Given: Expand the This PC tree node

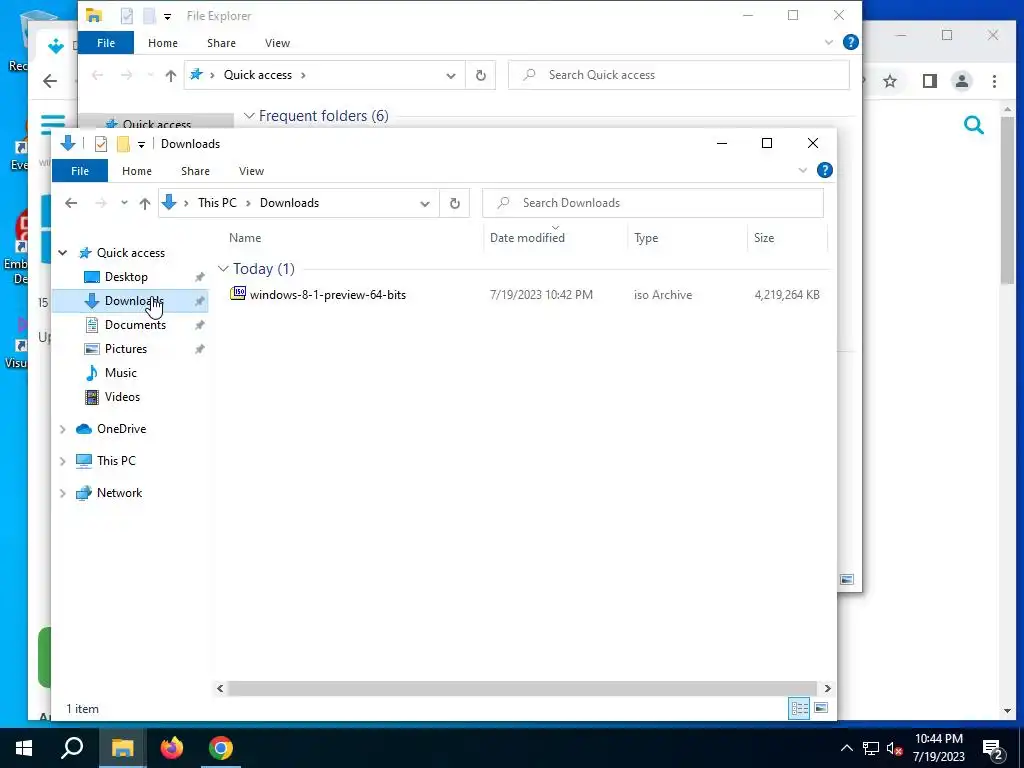Looking at the screenshot, I should click(x=63, y=461).
